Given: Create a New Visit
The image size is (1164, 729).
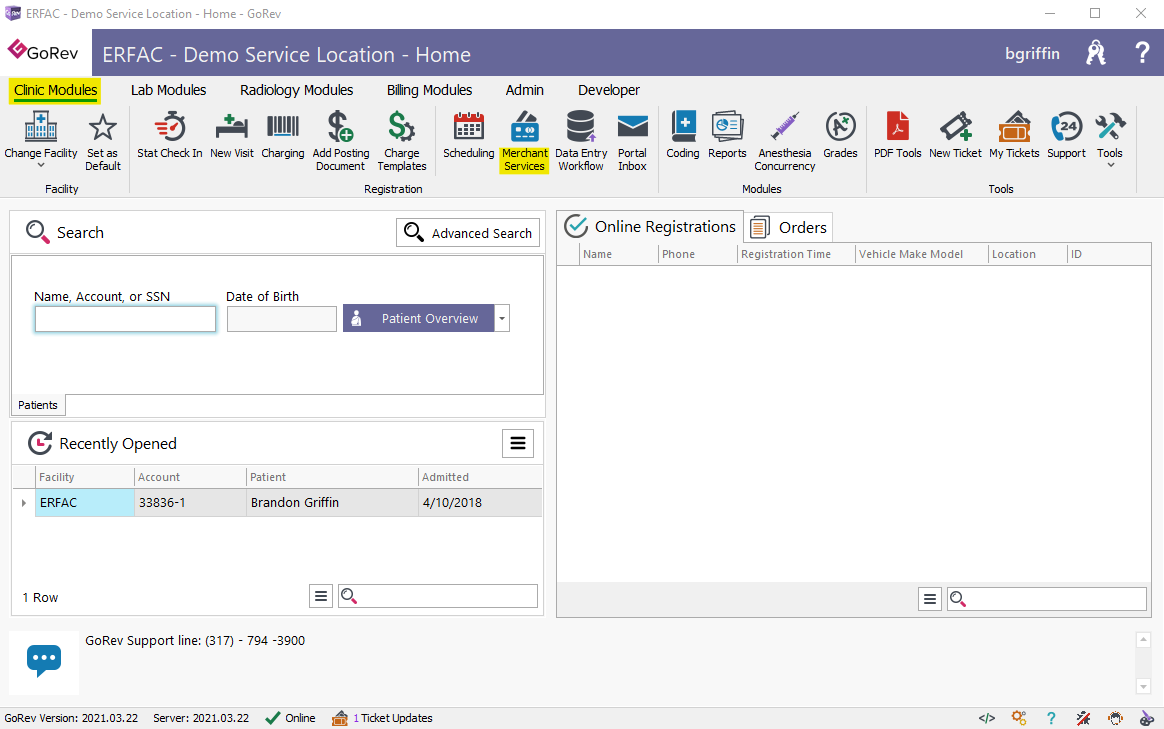Looking at the screenshot, I should click(232, 135).
